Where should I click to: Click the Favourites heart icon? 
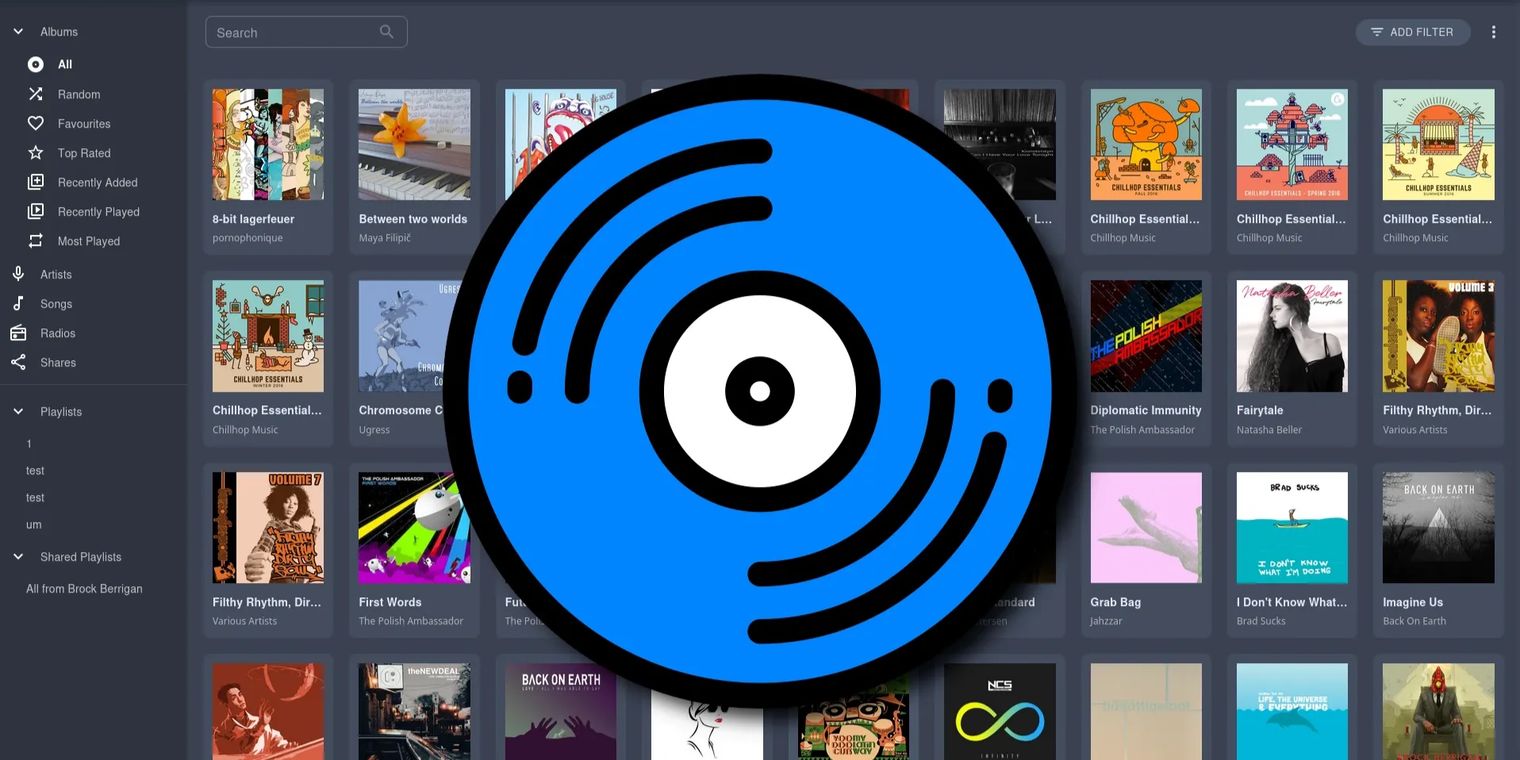pos(36,123)
